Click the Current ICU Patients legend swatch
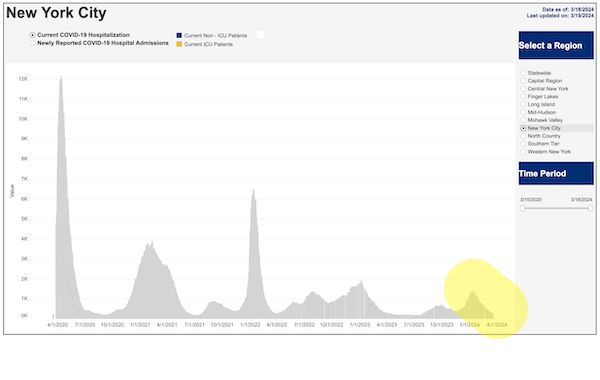The image size is (600, 380). [x=179, y=44]
